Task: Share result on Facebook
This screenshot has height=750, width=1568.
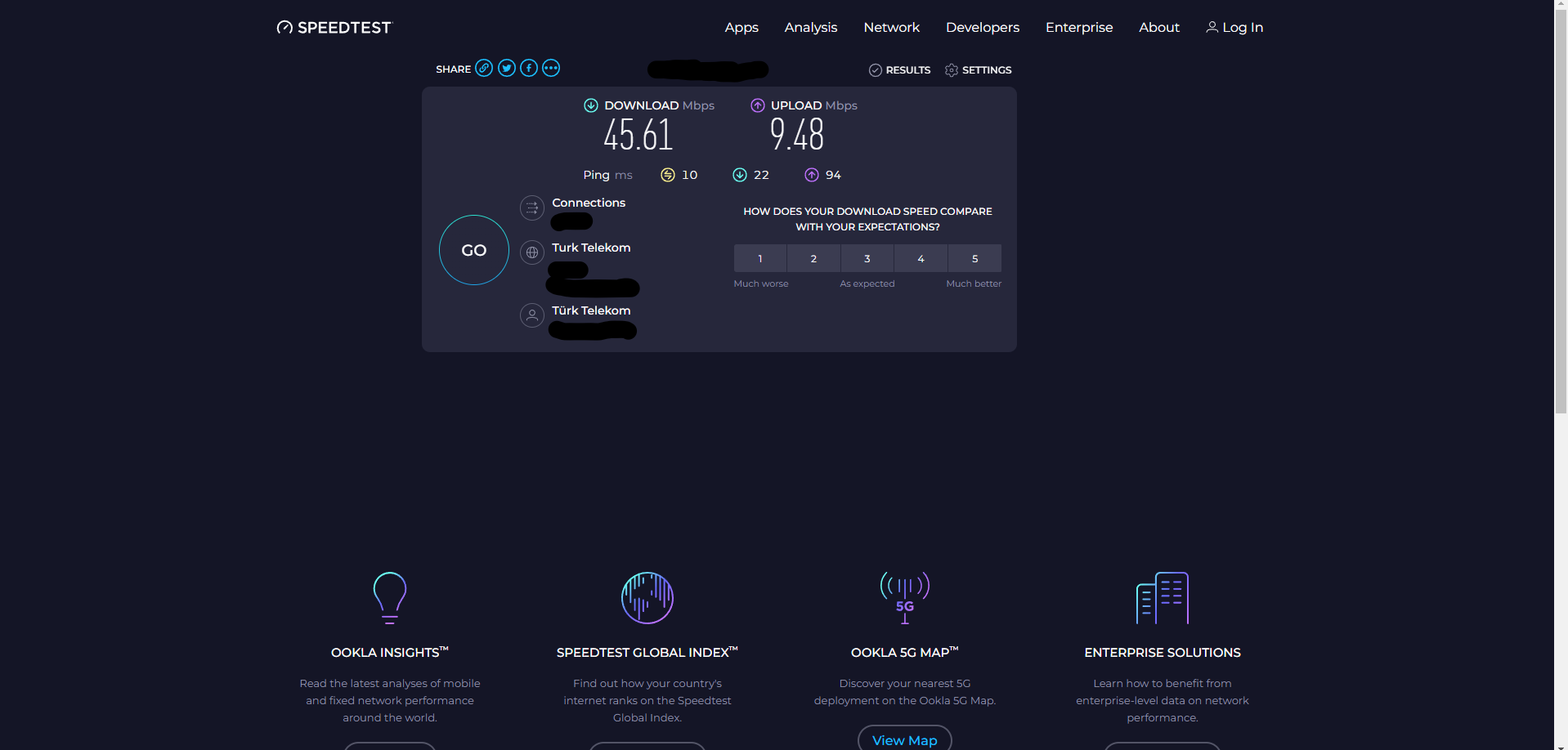Action: click(529, 68)
